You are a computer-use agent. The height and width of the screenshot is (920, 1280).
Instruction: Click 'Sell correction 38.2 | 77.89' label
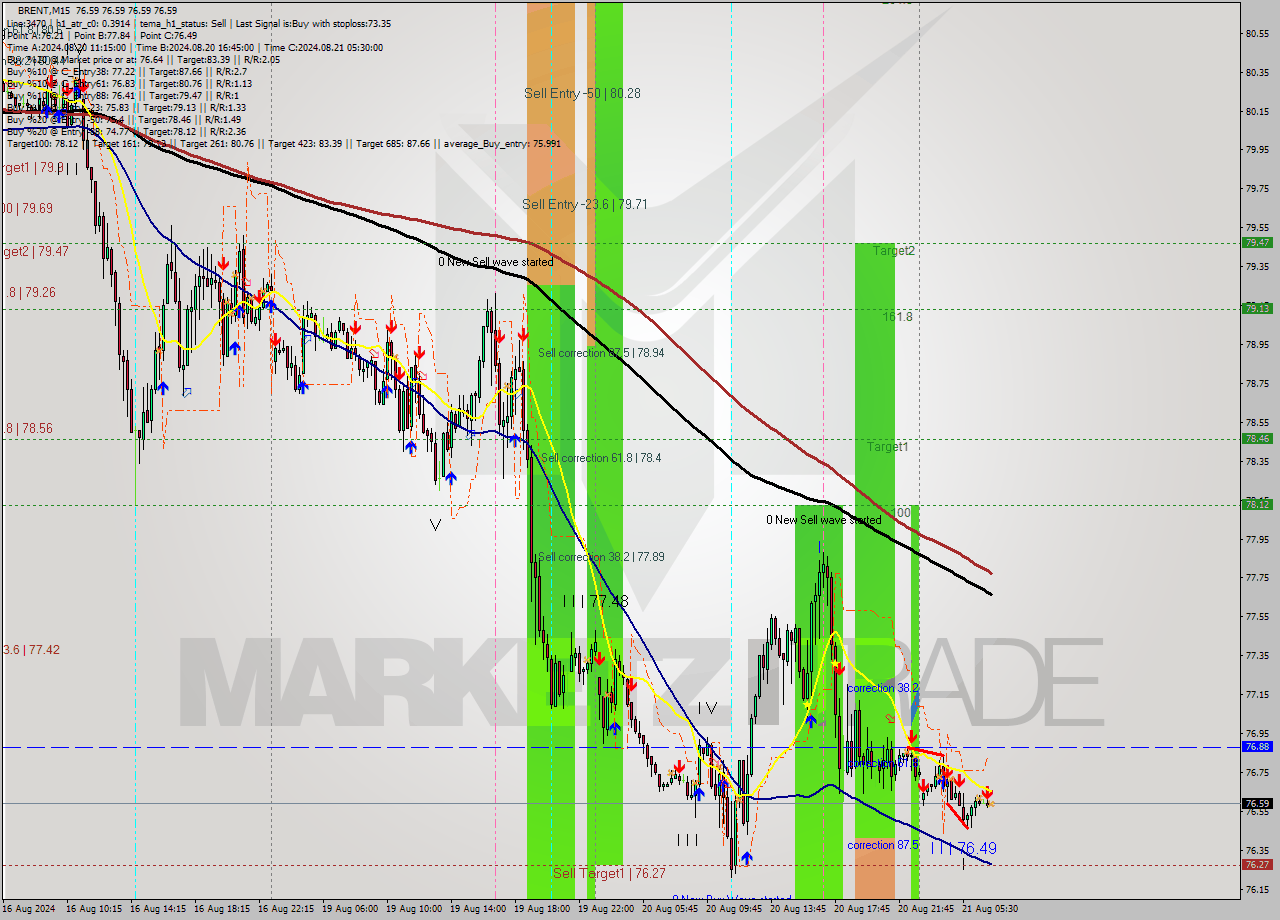point(601,557)
